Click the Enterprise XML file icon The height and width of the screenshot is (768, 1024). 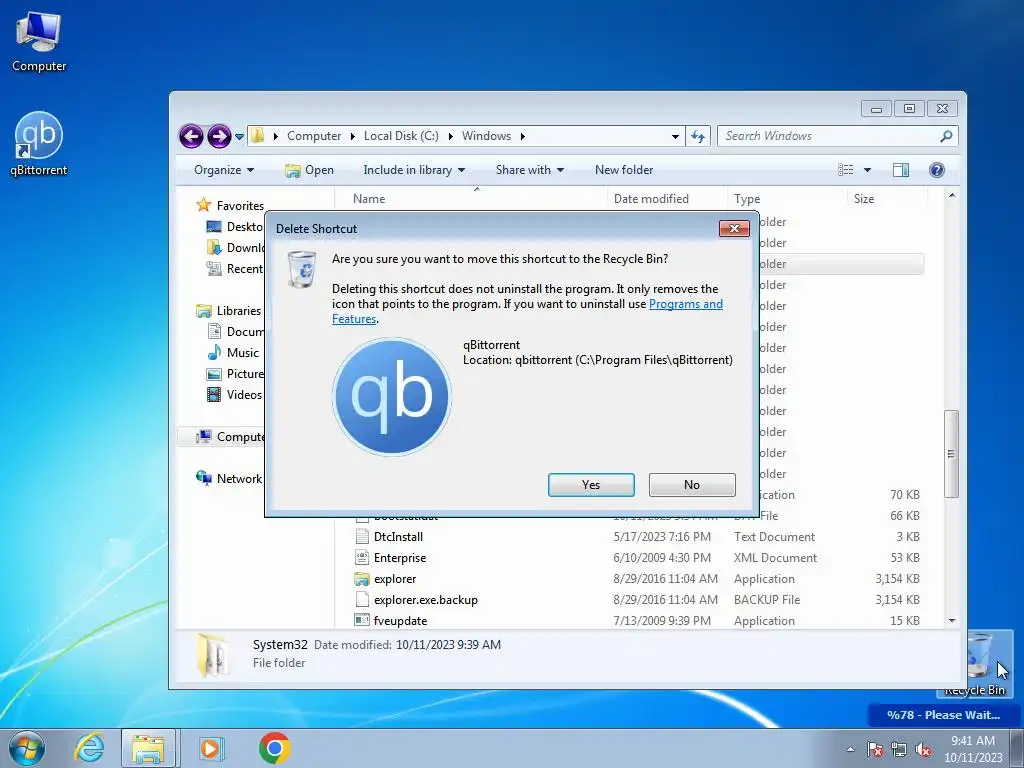coord(362,558)
